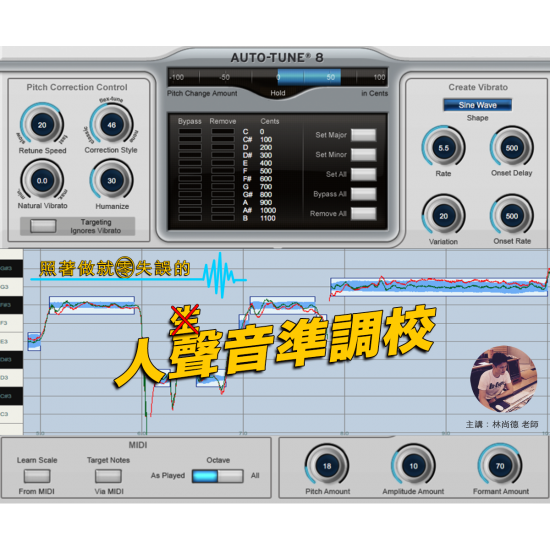
Task: Click the instructor photo thumbnail
Action: pos(504,379)
